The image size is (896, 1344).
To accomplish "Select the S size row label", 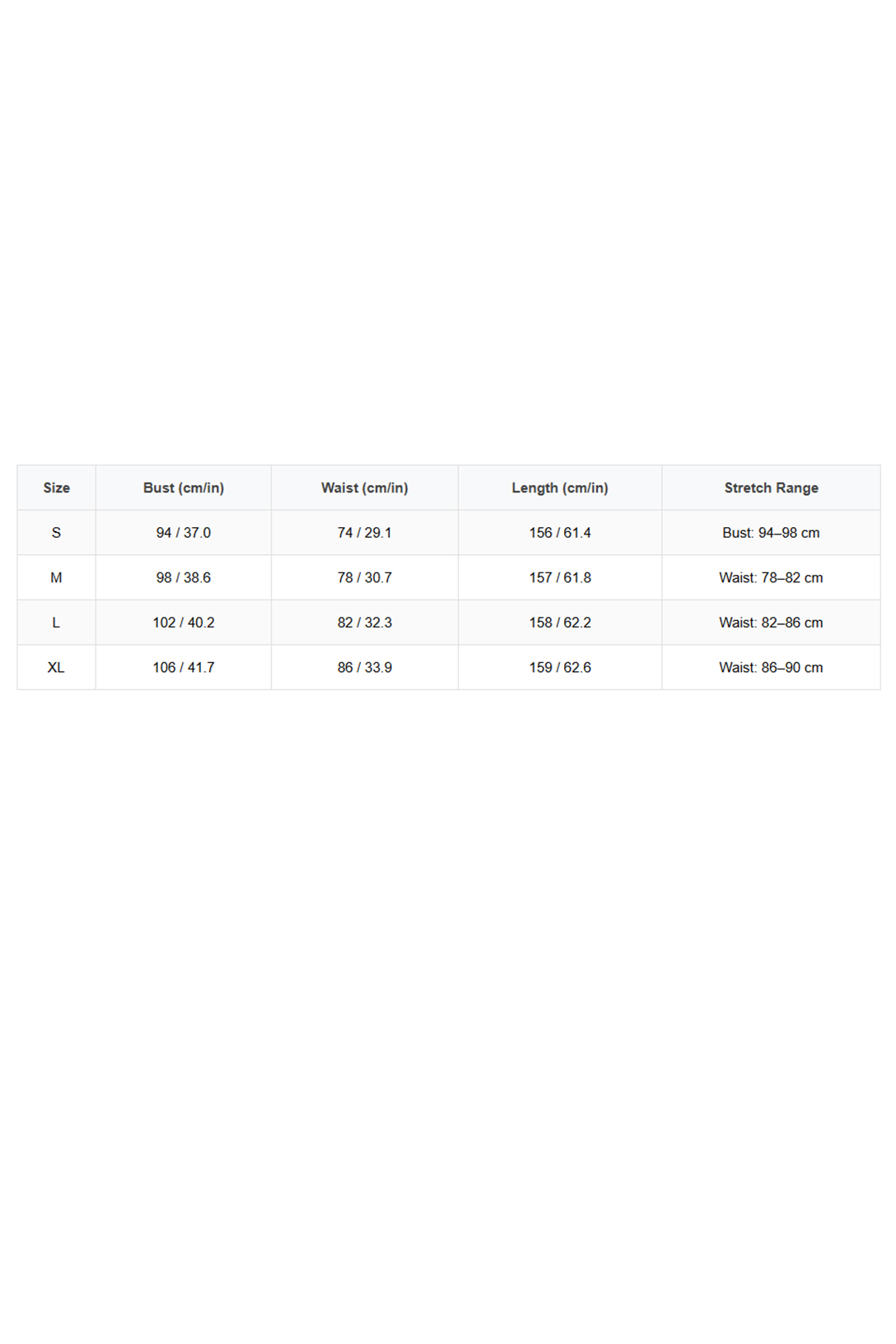I will point(56,533).
